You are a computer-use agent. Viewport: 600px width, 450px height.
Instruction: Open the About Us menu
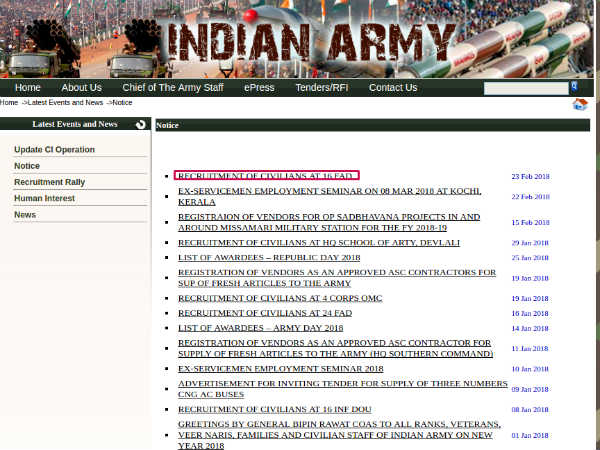(82, 88)
